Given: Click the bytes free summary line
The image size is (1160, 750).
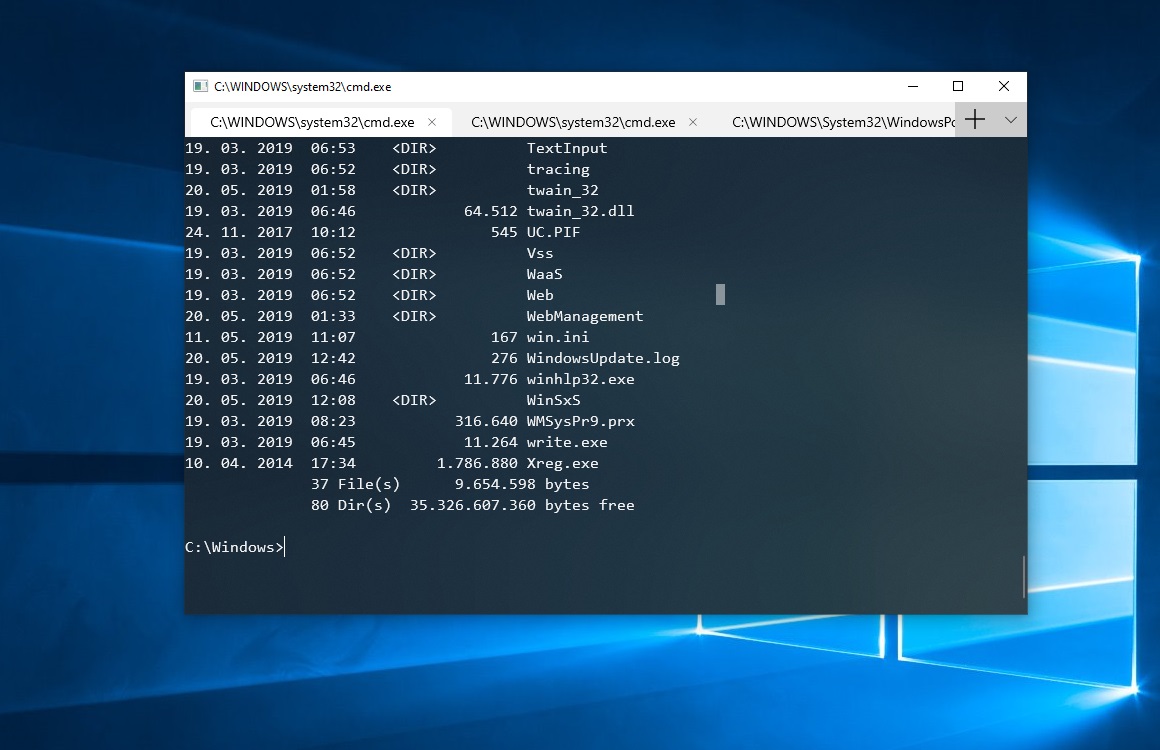Looking at the screenshot, I should click(471, 505).
